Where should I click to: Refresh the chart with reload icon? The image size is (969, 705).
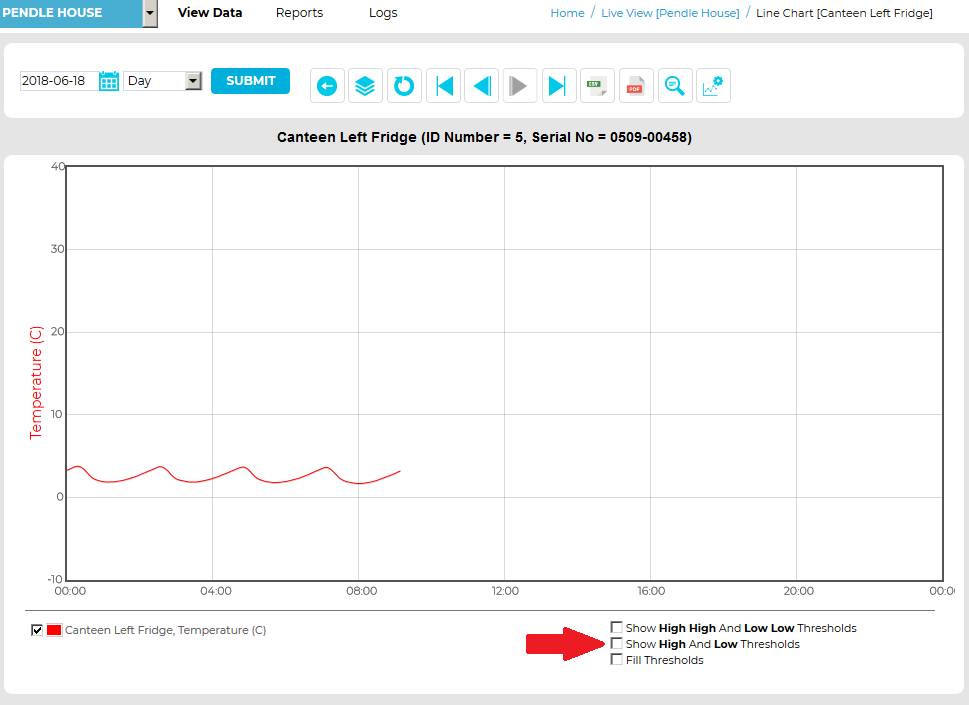[404, 86]
